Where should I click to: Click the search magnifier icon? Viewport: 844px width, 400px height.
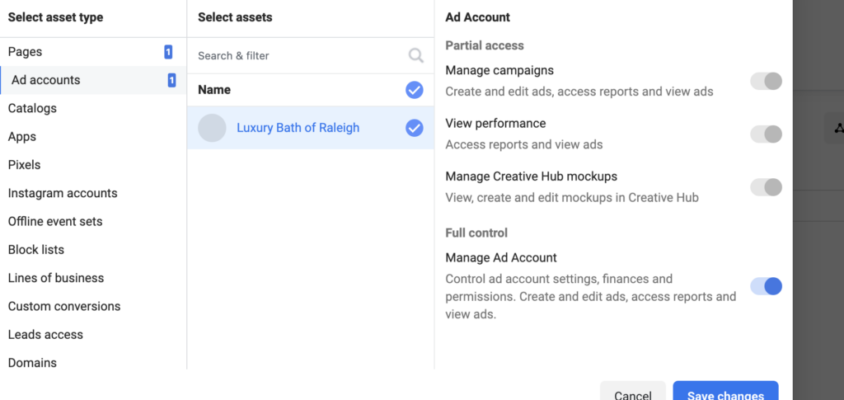click(x=416, y=55)
